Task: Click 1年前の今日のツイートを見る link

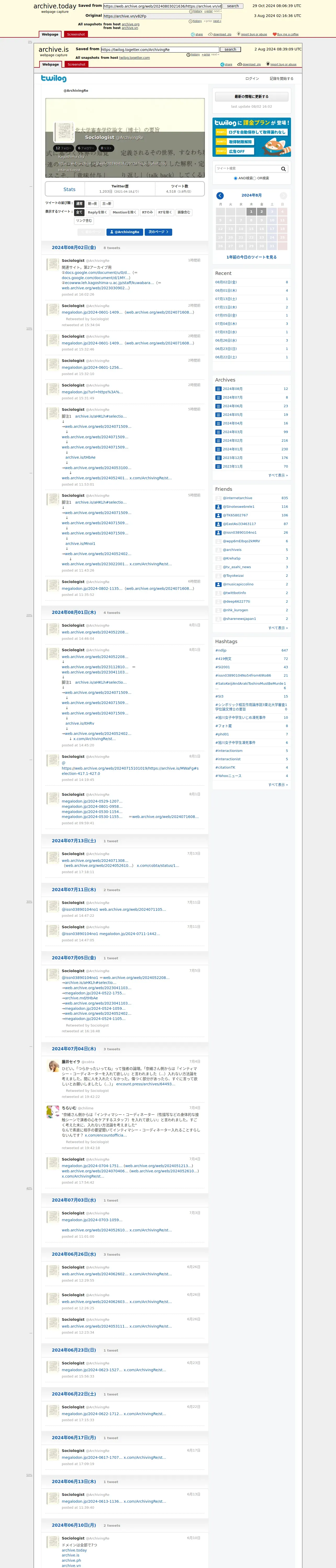Action: [x=252, y=257]
